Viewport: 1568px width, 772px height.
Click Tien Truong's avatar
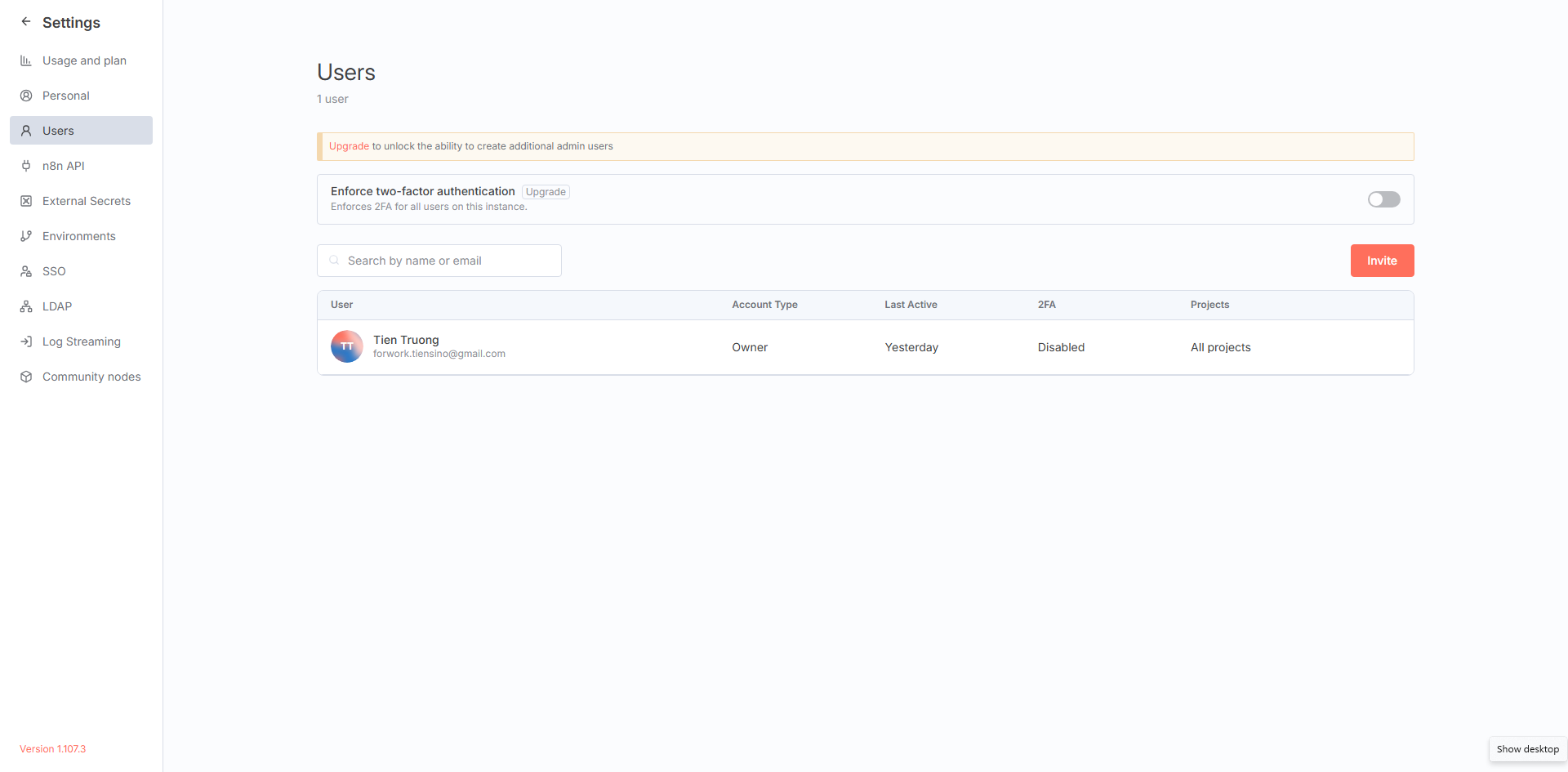(x=347, y=346)
